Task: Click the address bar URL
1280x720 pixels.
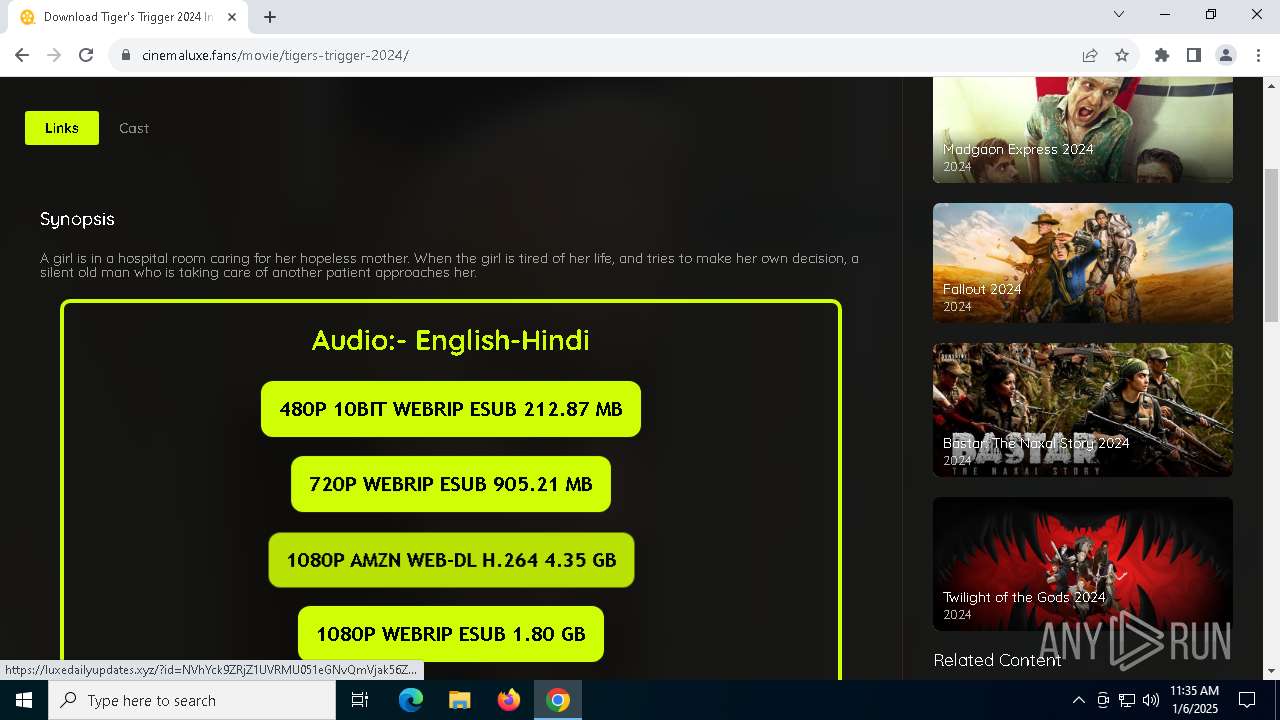Action: [275, 55]
